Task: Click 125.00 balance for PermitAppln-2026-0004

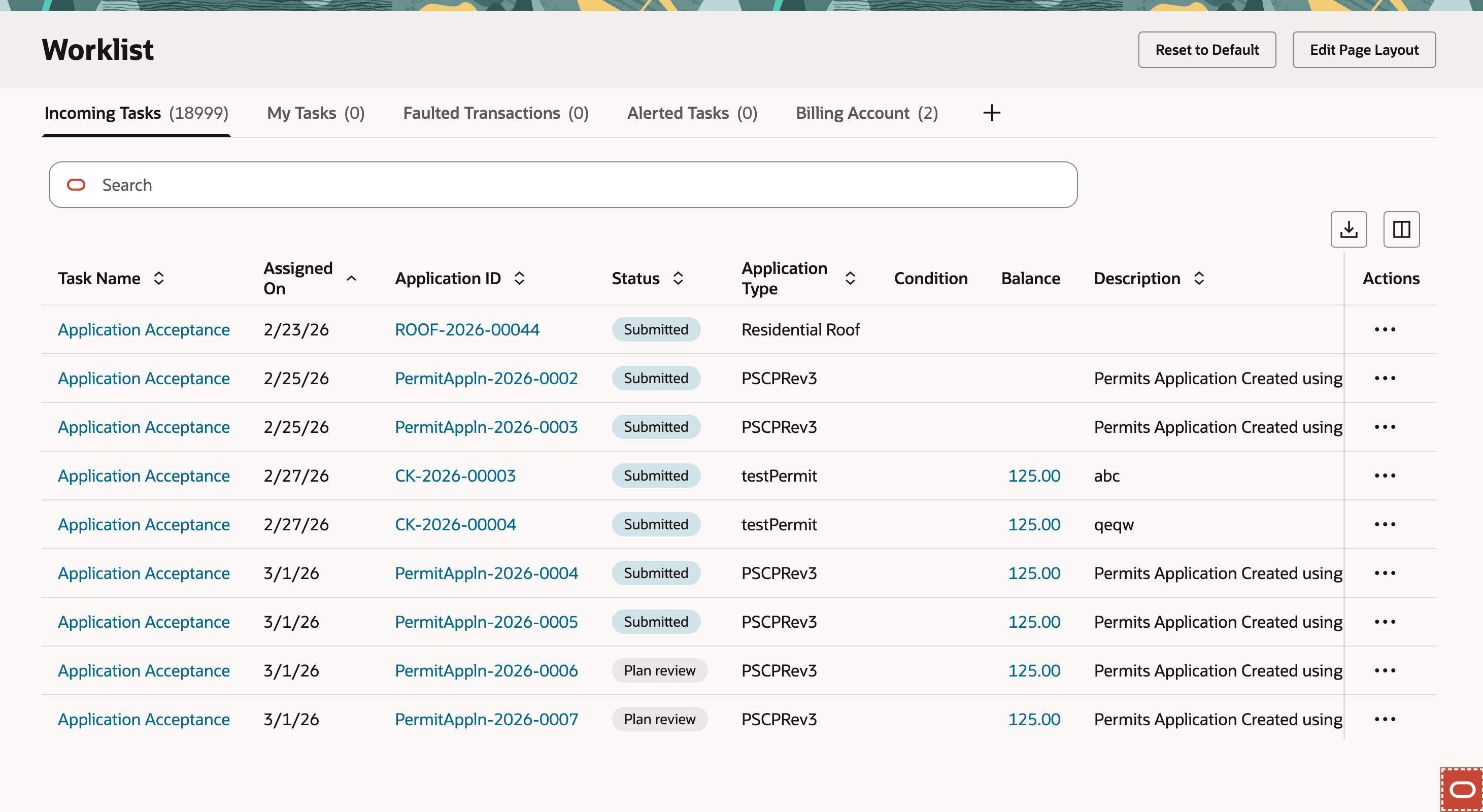Action: coord(1034,573)
